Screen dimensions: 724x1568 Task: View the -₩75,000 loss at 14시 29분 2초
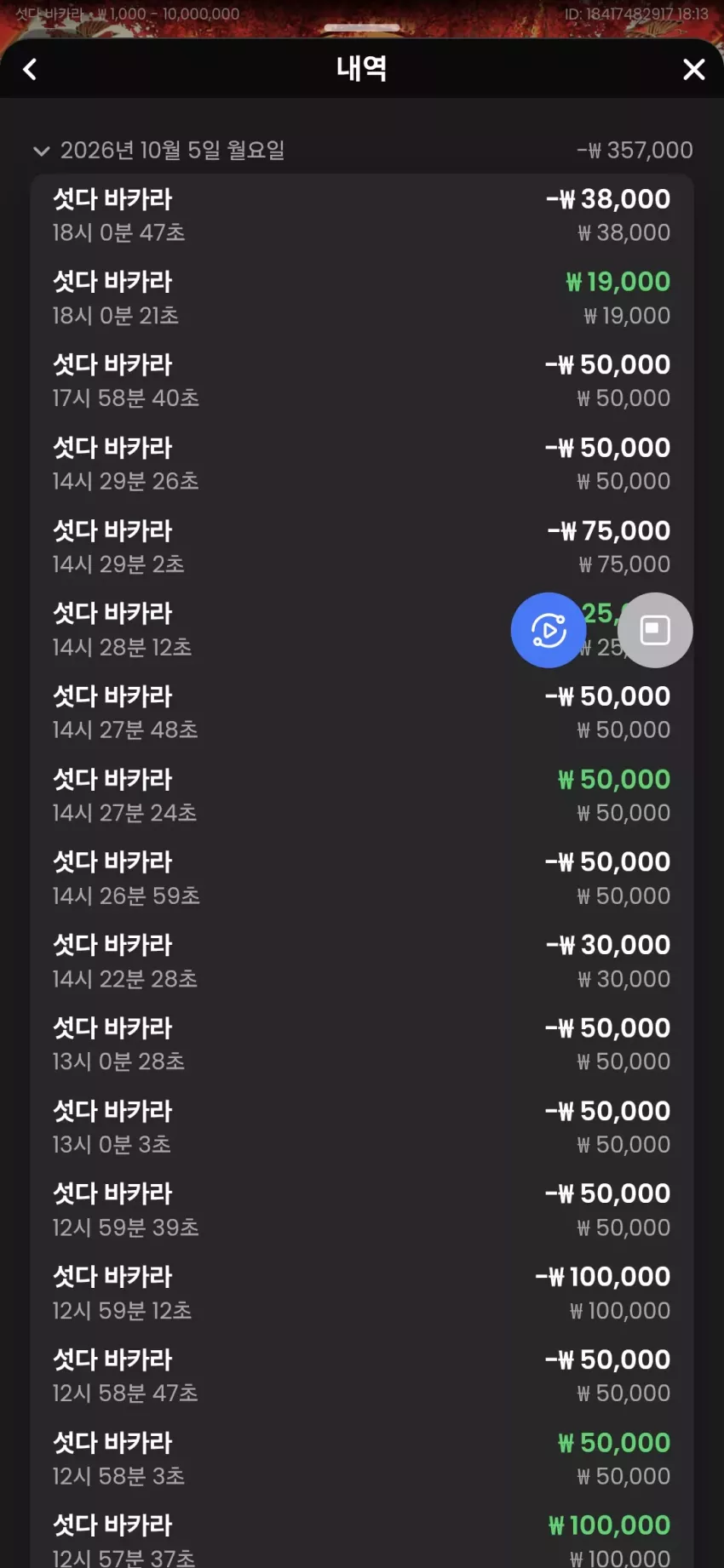[x=362, y=547]
